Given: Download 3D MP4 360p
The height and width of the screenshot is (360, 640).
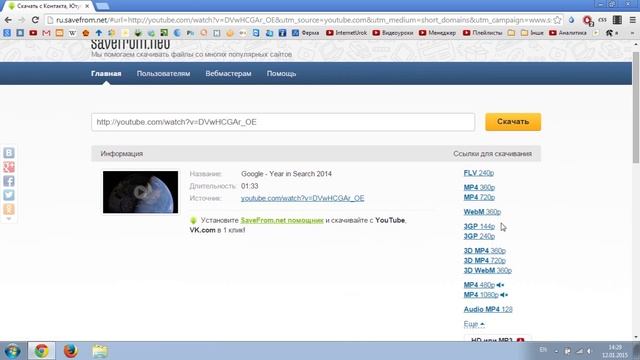Looking at the screenshot, I should pyautogui.click(x=484, y=251).
